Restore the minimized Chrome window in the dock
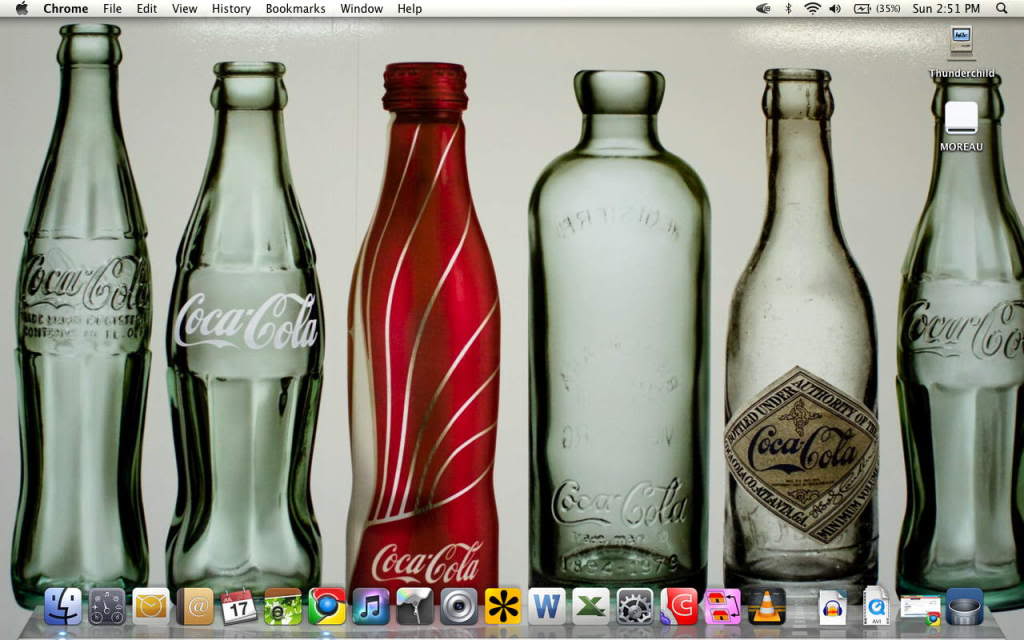 [920, 609]
